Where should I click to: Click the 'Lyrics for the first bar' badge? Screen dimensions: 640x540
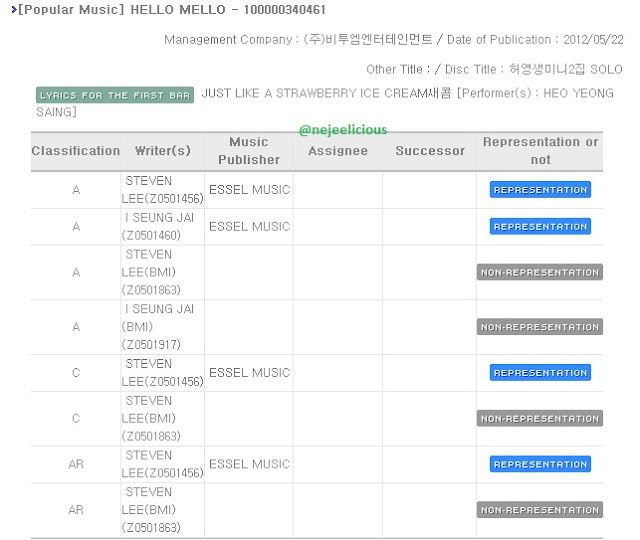(115, 95)
